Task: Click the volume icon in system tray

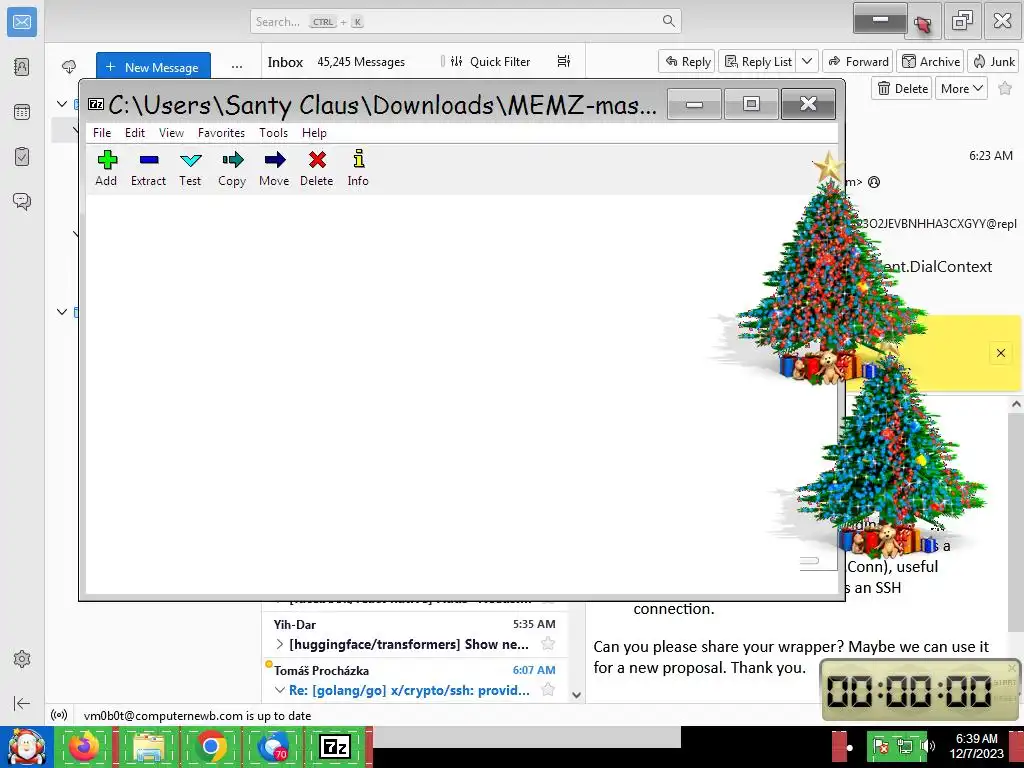Action: [928, 746]
